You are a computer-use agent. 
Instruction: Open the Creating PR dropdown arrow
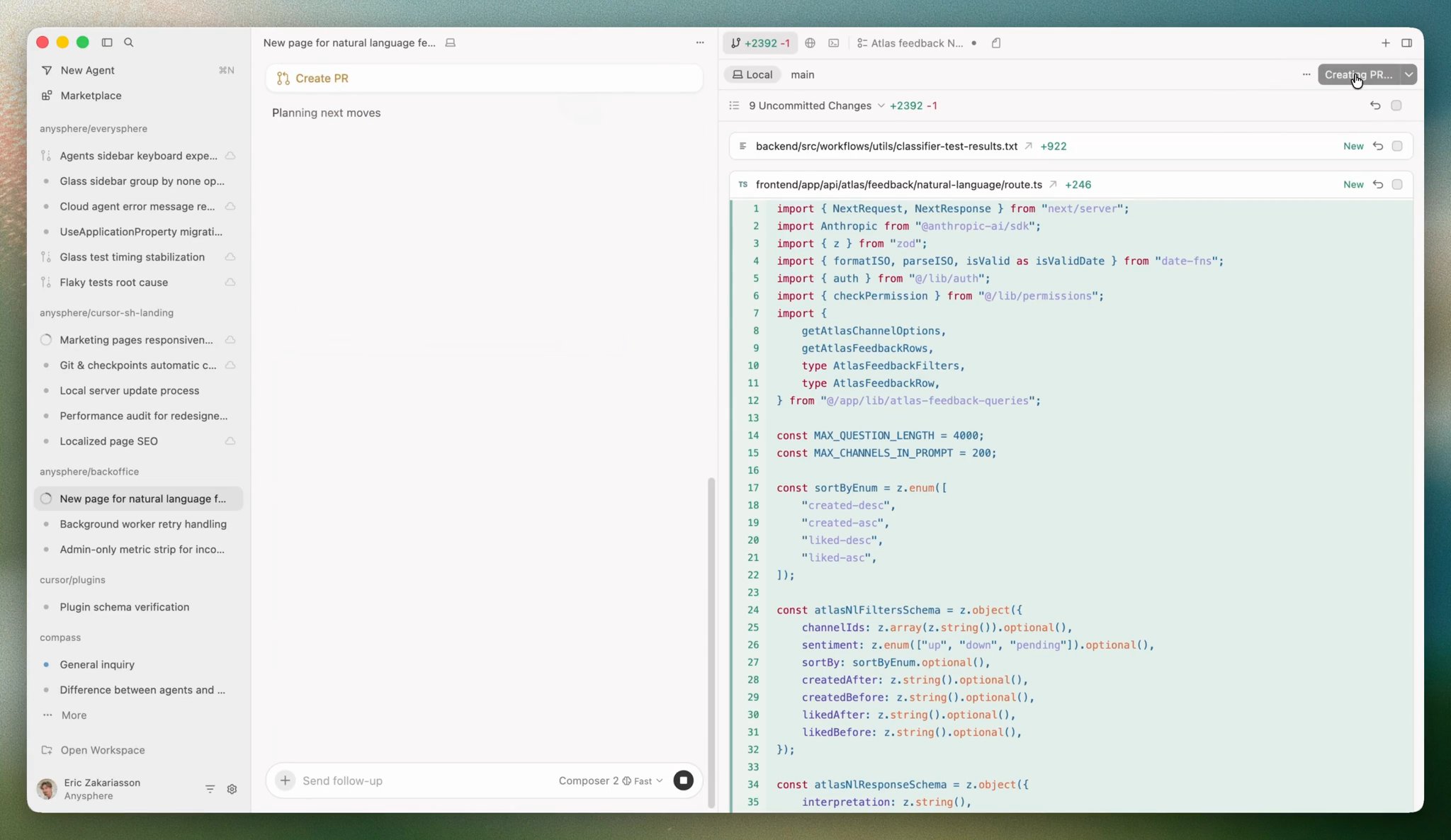tap(1408, 74)
